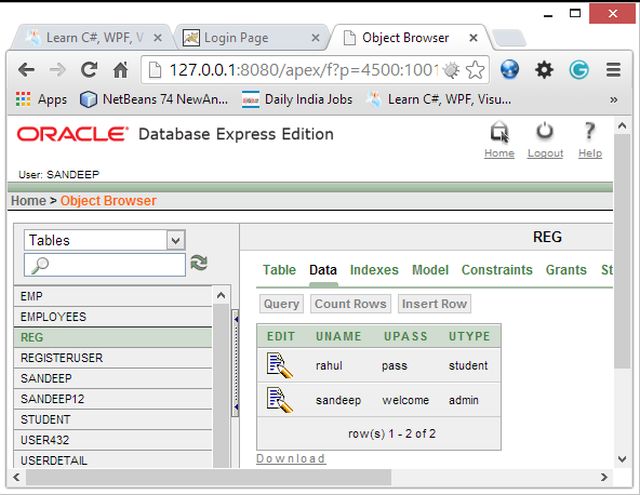Click the object search input field
The height and width of the screenshot is (495, 640).
pos(104,265)
